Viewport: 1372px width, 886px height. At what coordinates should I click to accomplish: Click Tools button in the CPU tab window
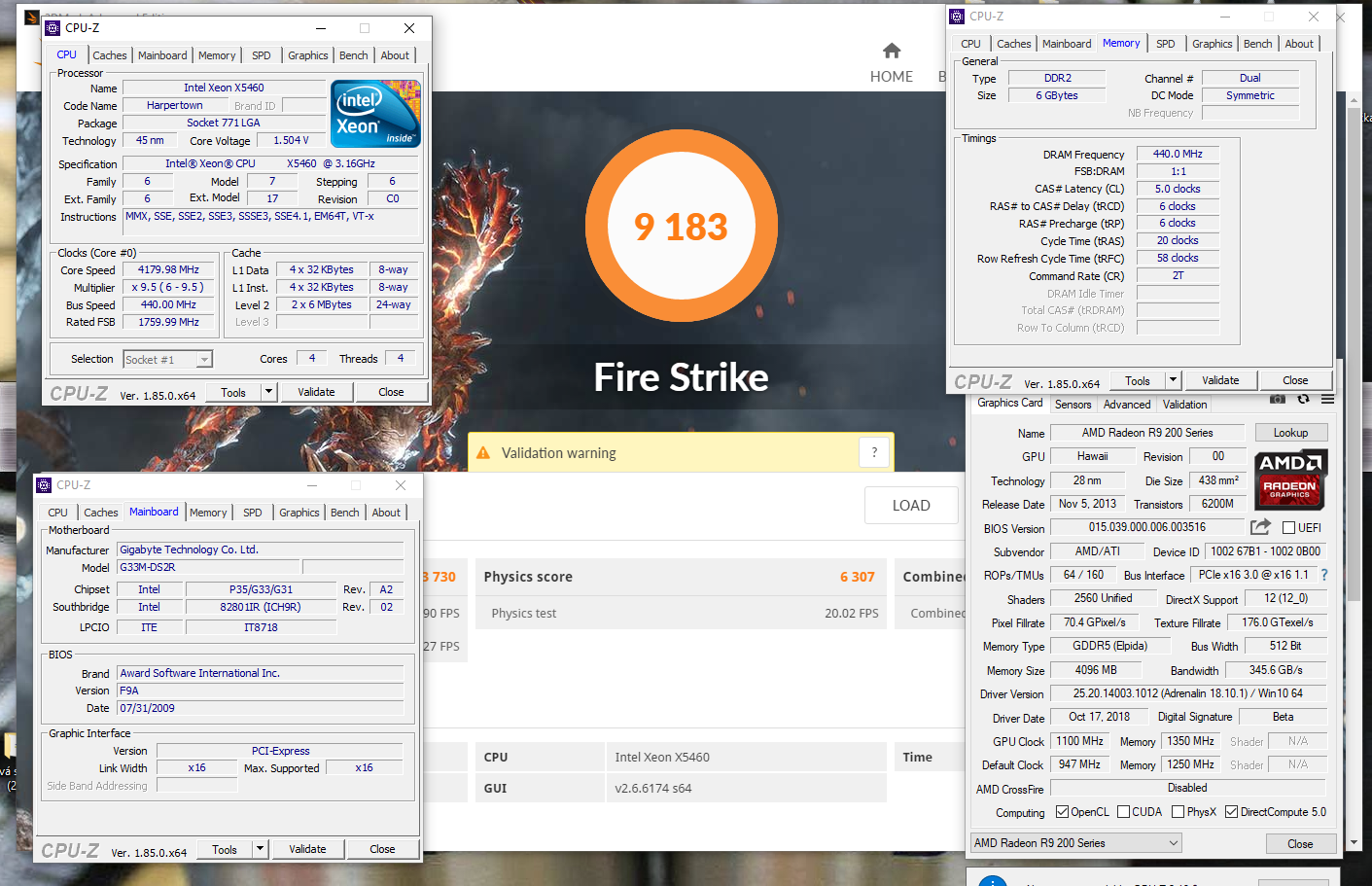[x=233, y=392]
